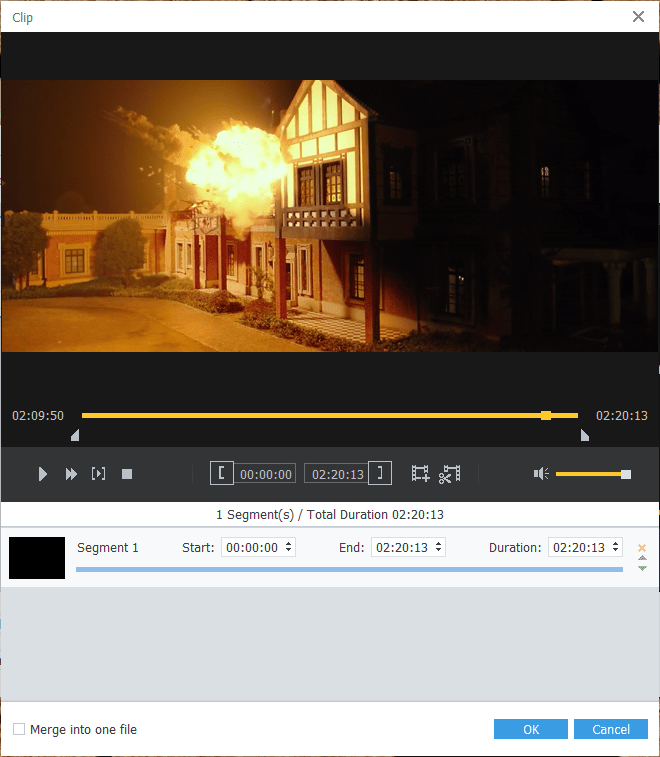
Task: Select the right trim marker
Action: point(585,435)
